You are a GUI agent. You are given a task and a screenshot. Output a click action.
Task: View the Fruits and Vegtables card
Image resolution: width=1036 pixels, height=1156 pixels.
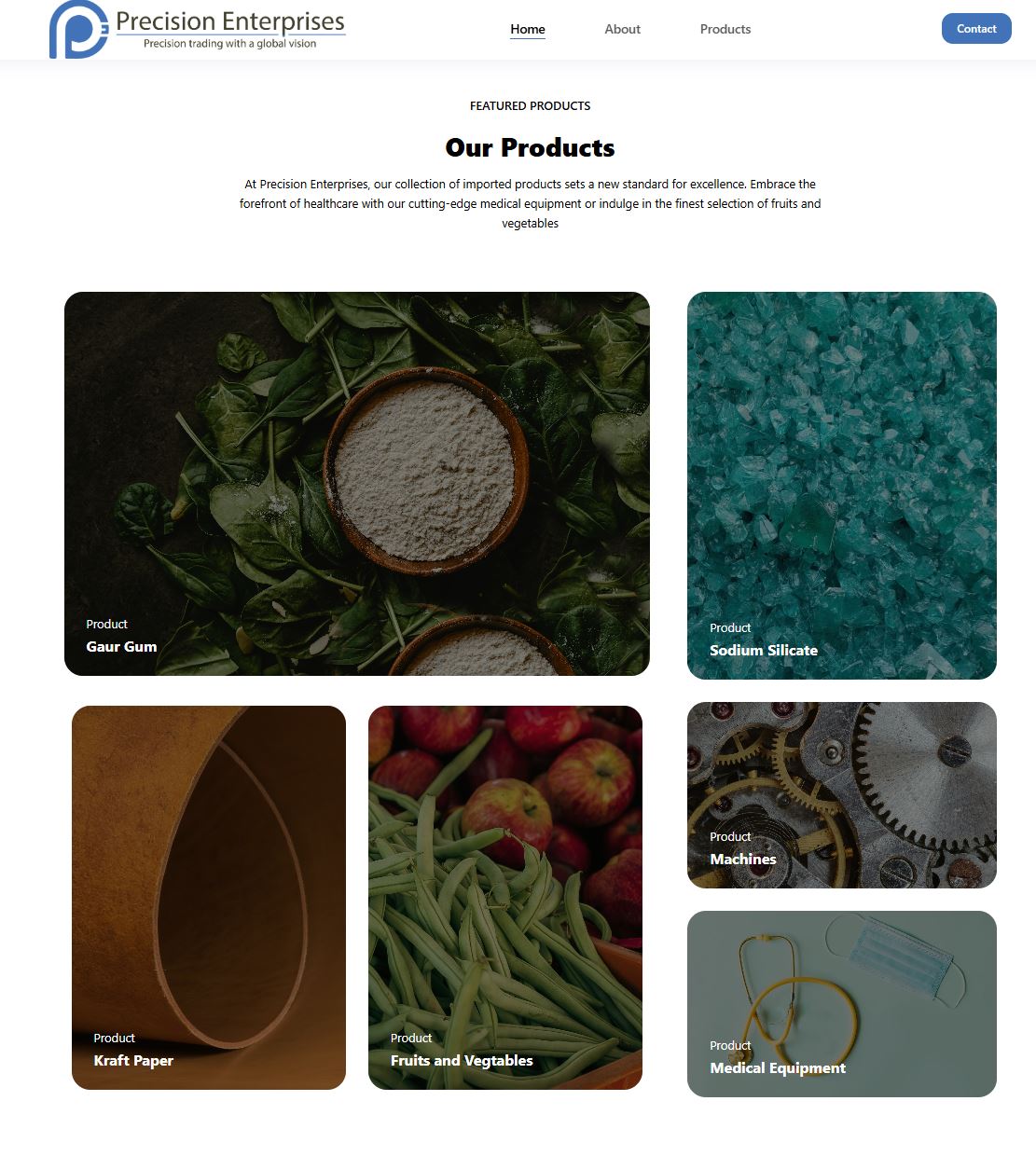(x=505, y=898)
